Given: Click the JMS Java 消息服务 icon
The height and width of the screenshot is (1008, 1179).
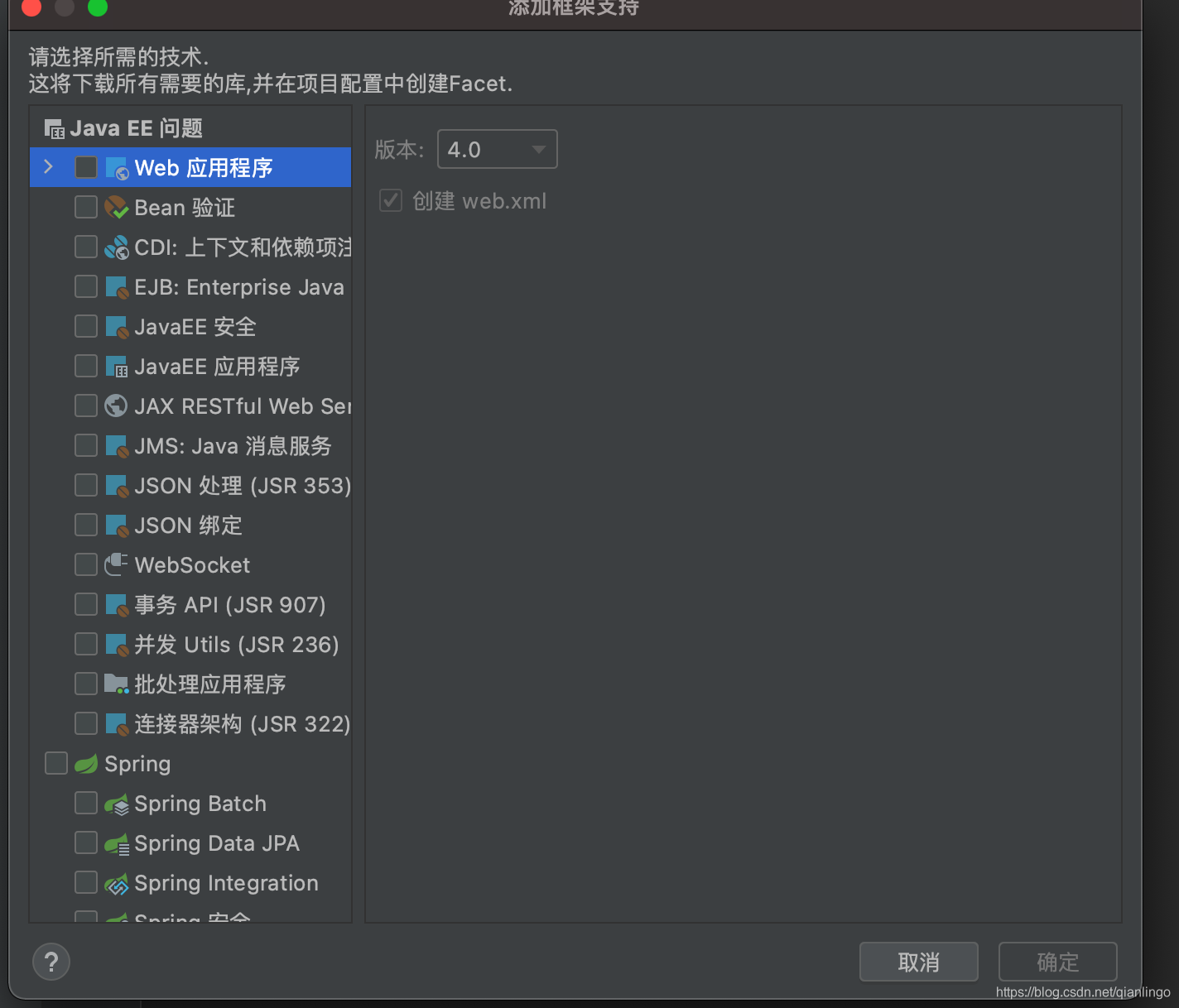Looking at the screenshot, I should pyautogui.click(x=117, y=446).
